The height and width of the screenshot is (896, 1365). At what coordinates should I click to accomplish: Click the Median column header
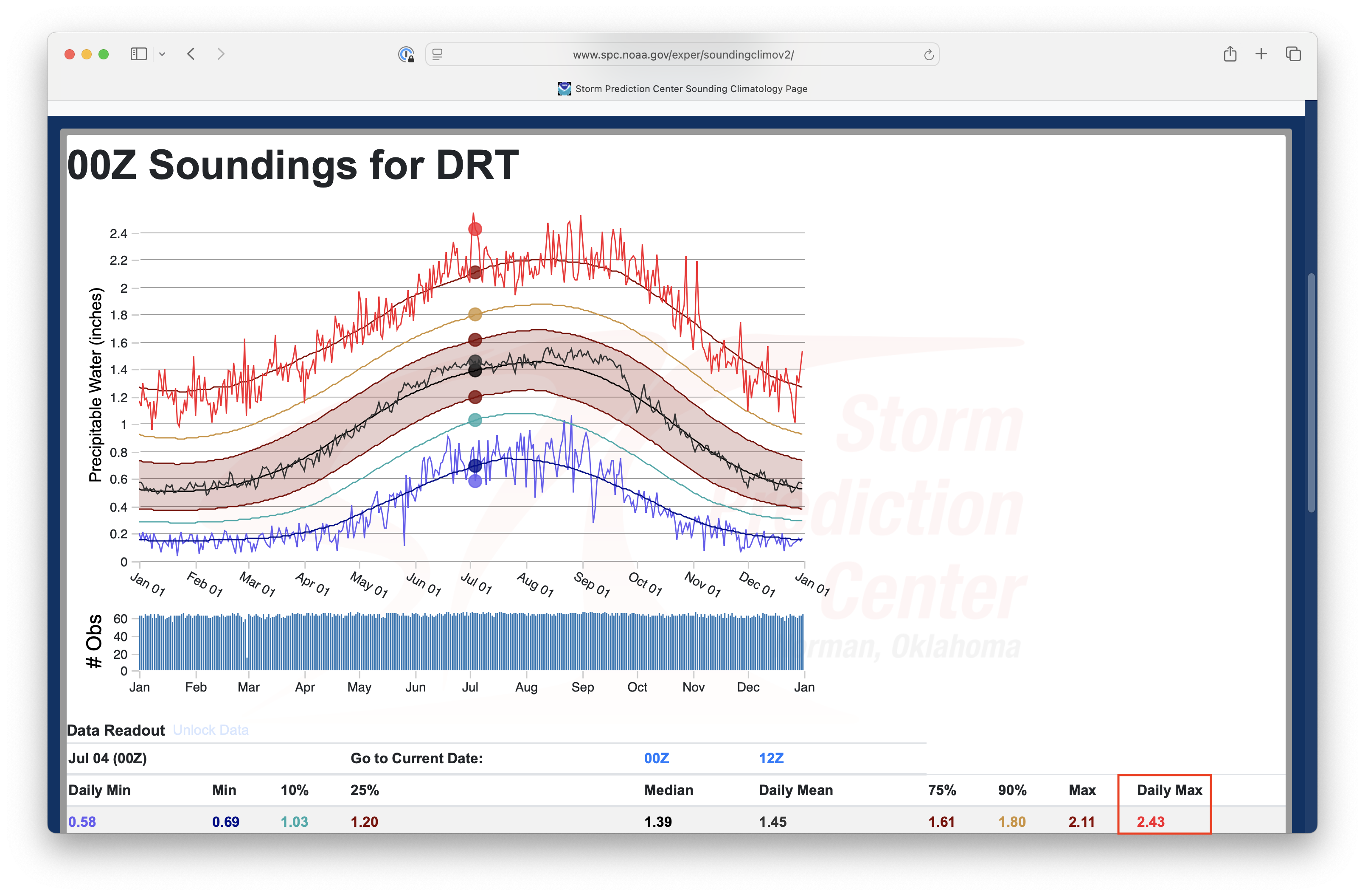668,790
